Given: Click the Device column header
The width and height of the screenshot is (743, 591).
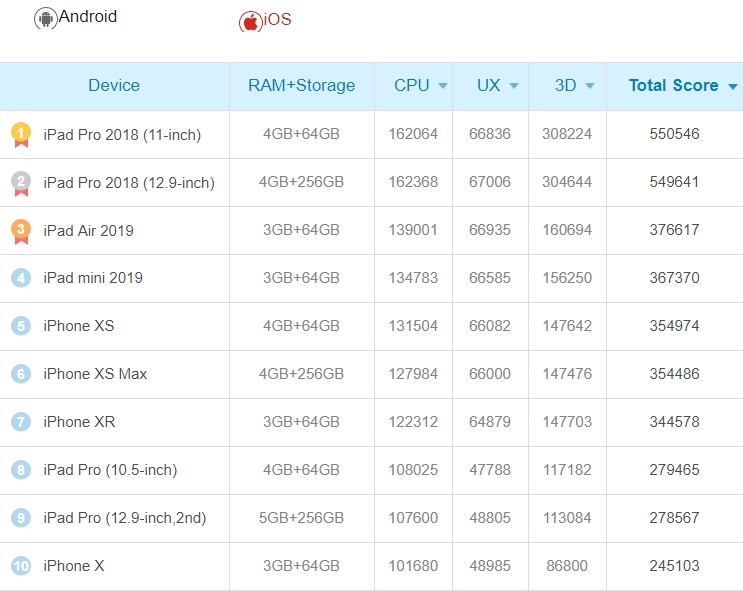Looking at the screenshot, I should pyautogui.click(x=114, y=85).
